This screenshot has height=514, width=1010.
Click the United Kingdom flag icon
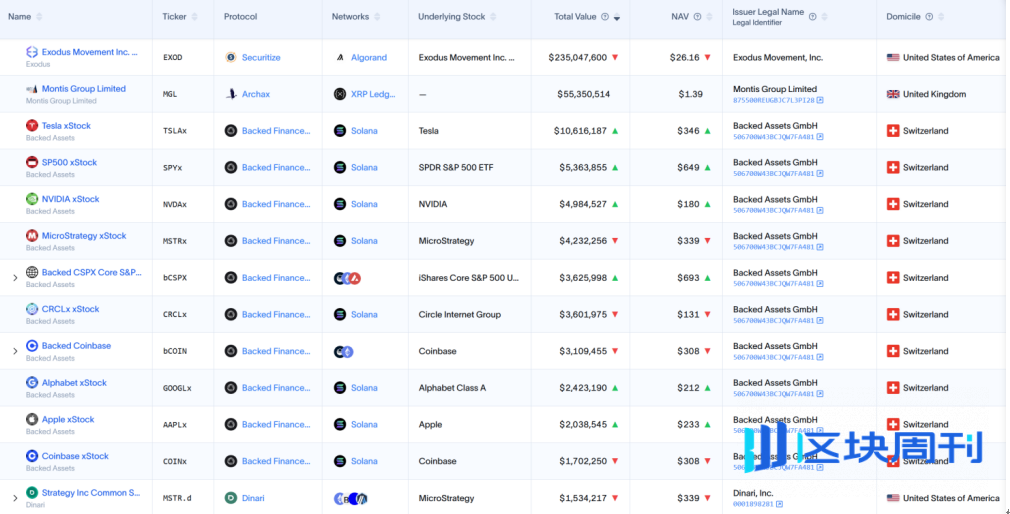point(893,94)
